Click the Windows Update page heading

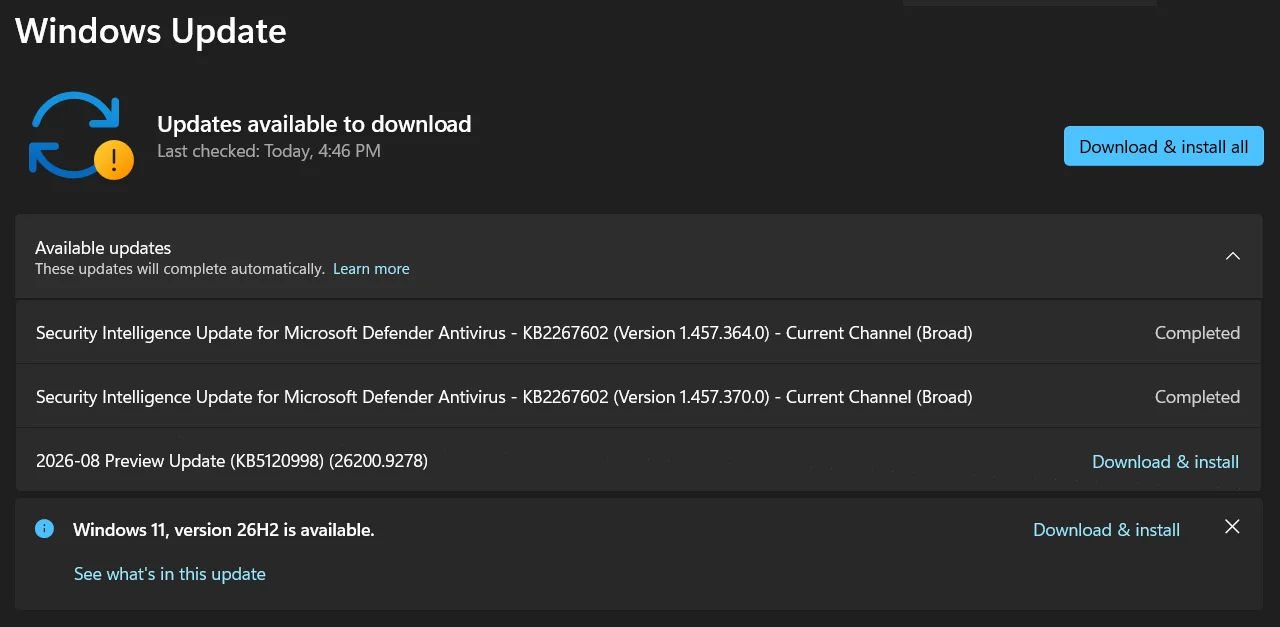pos(151,31)
